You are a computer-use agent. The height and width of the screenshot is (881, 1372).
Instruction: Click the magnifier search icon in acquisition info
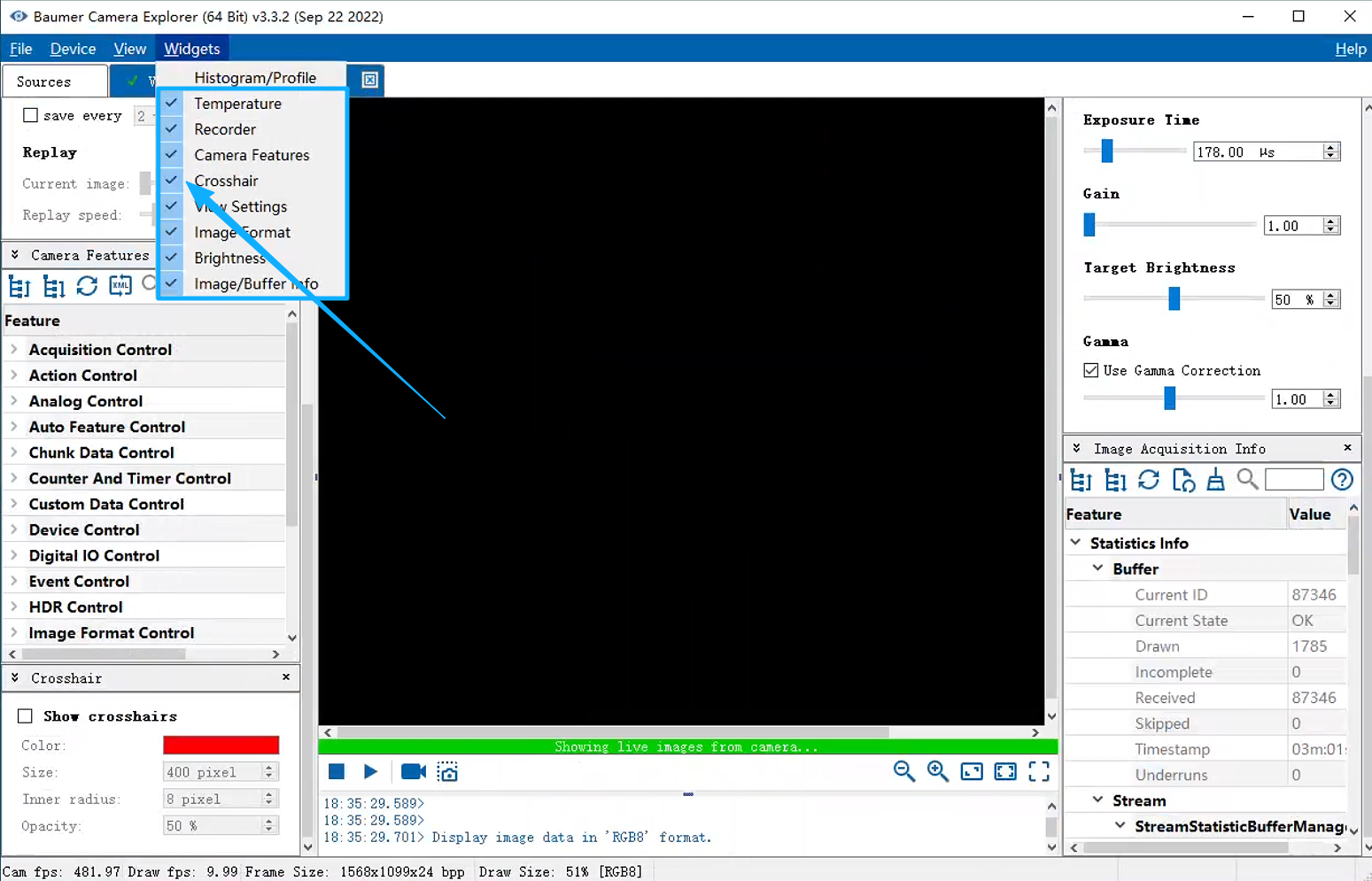(1247, 479)
